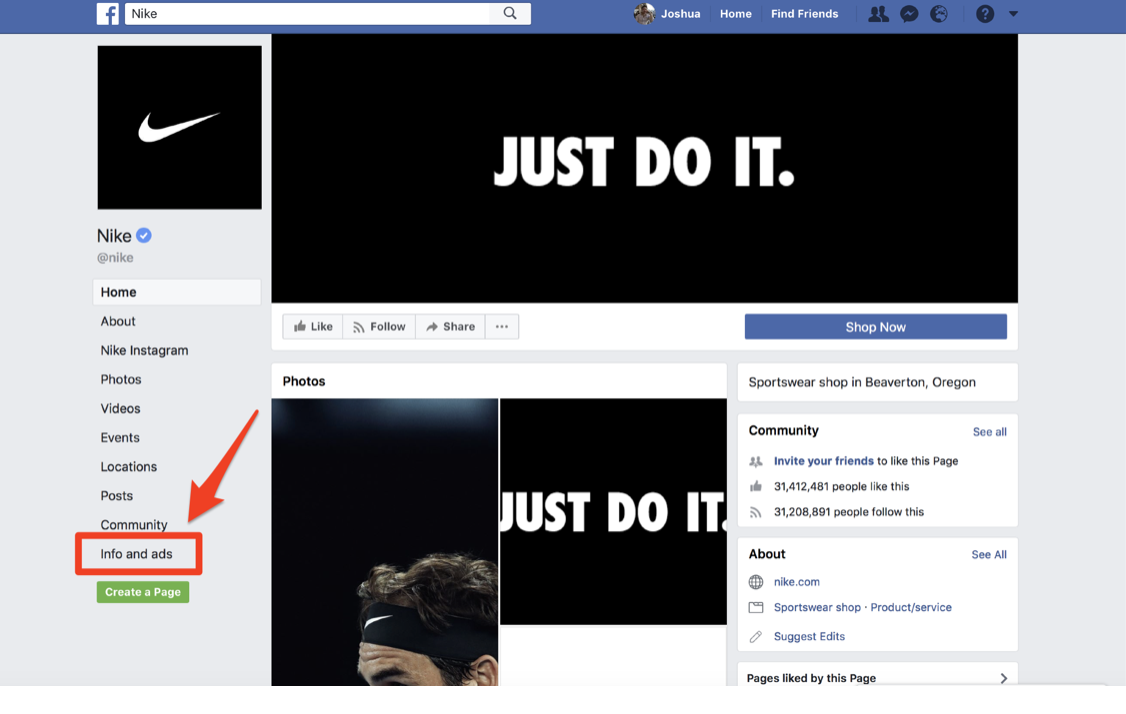Open Joshua profile name link
Screen dimensions: 1126x714
coord(680,14)
